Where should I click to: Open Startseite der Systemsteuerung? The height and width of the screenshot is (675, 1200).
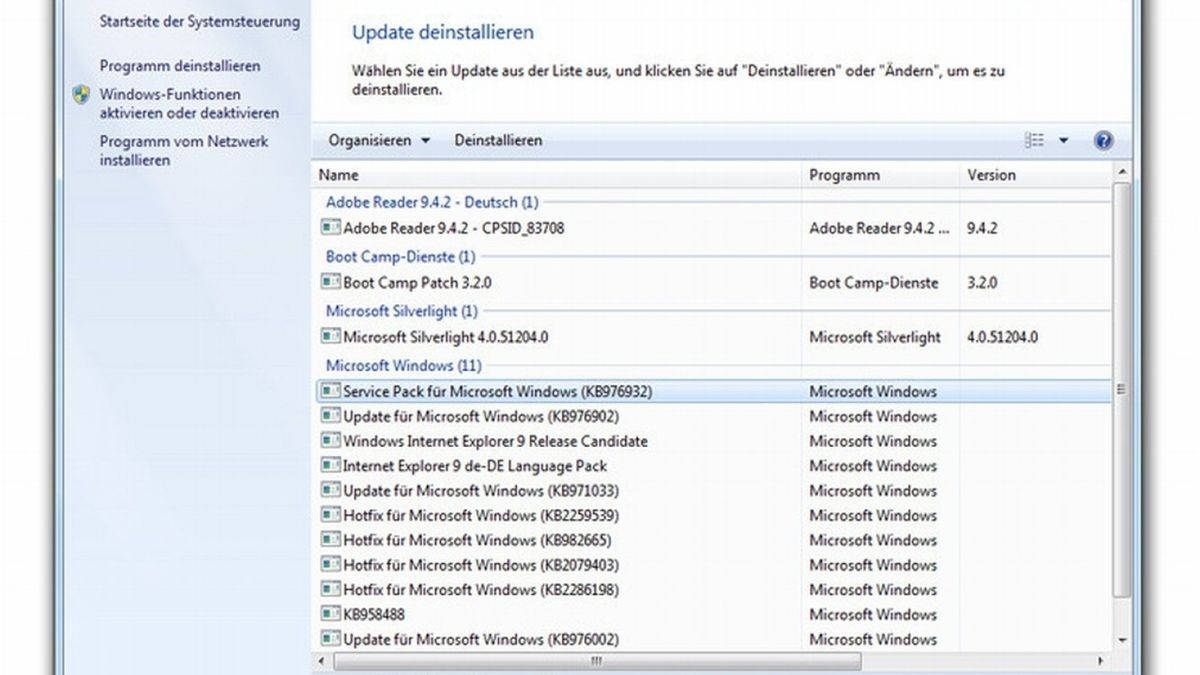pyautogui.click(x=199, y=21)
